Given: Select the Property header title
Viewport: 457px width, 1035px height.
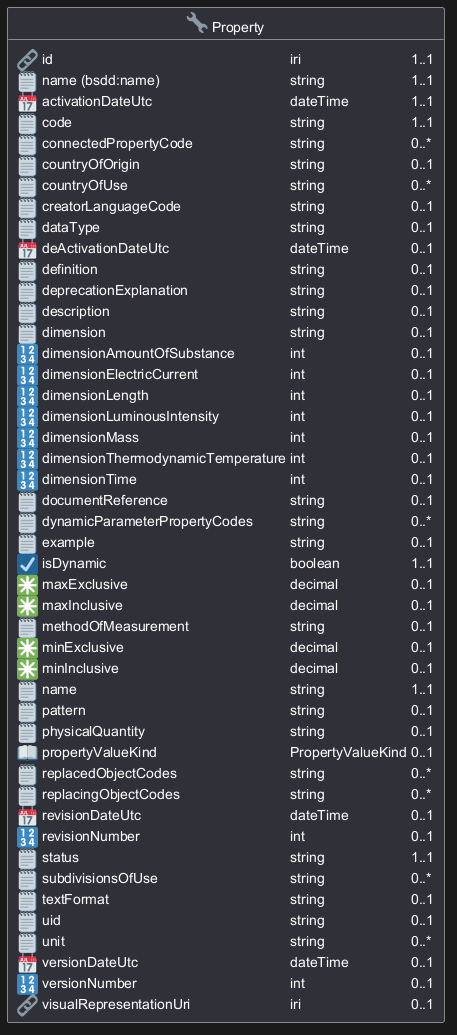Looking at the screenshot, I should pos(238,27).
